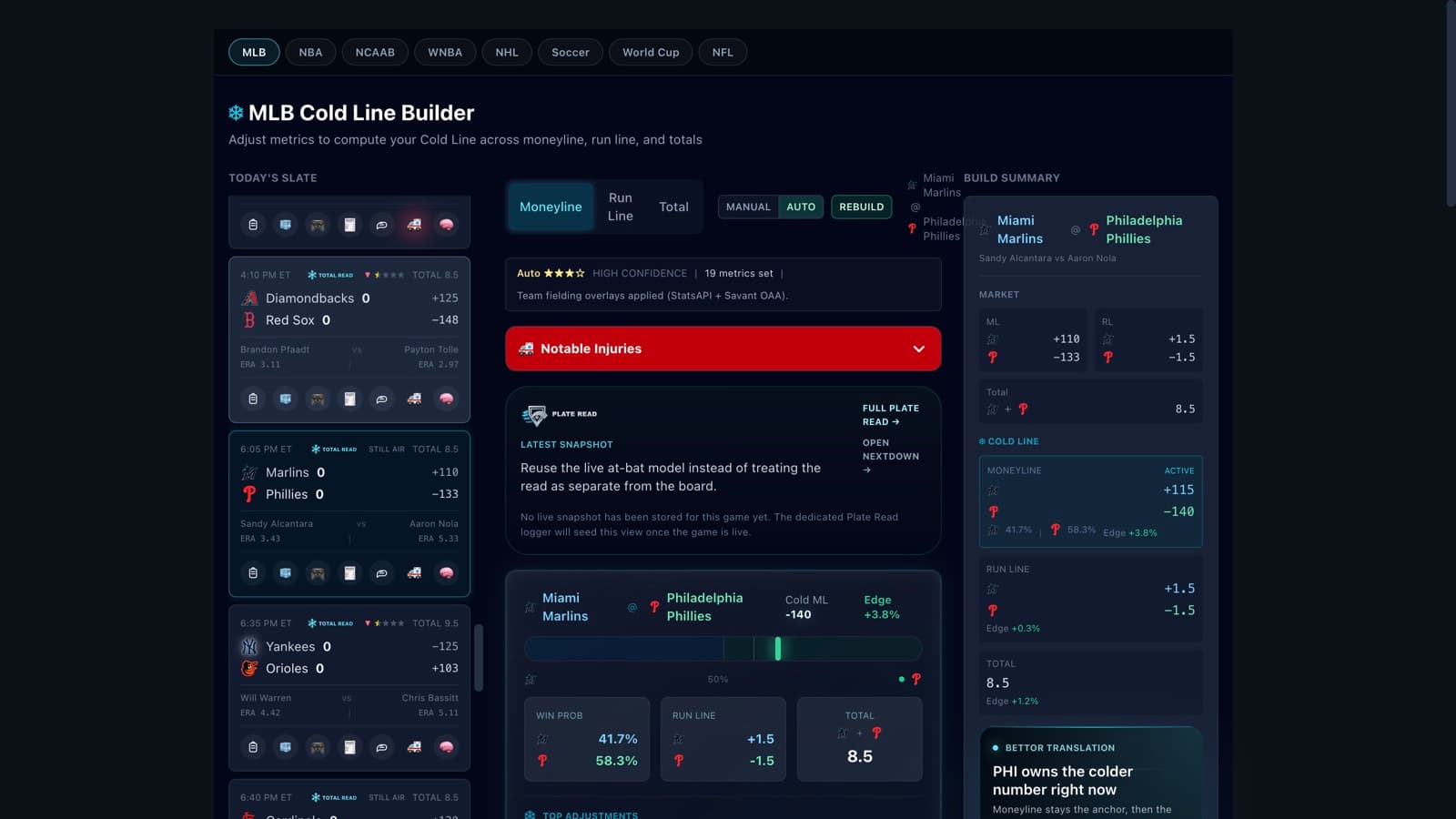Select the "Yankees" vs Orioles game card

pos(349,688)
